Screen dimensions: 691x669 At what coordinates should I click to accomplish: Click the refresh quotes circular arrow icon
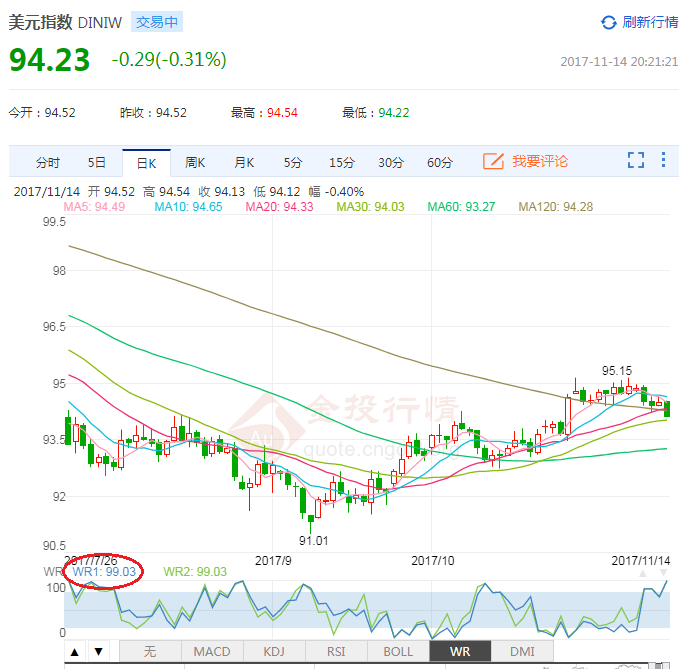tap(609, 22)
